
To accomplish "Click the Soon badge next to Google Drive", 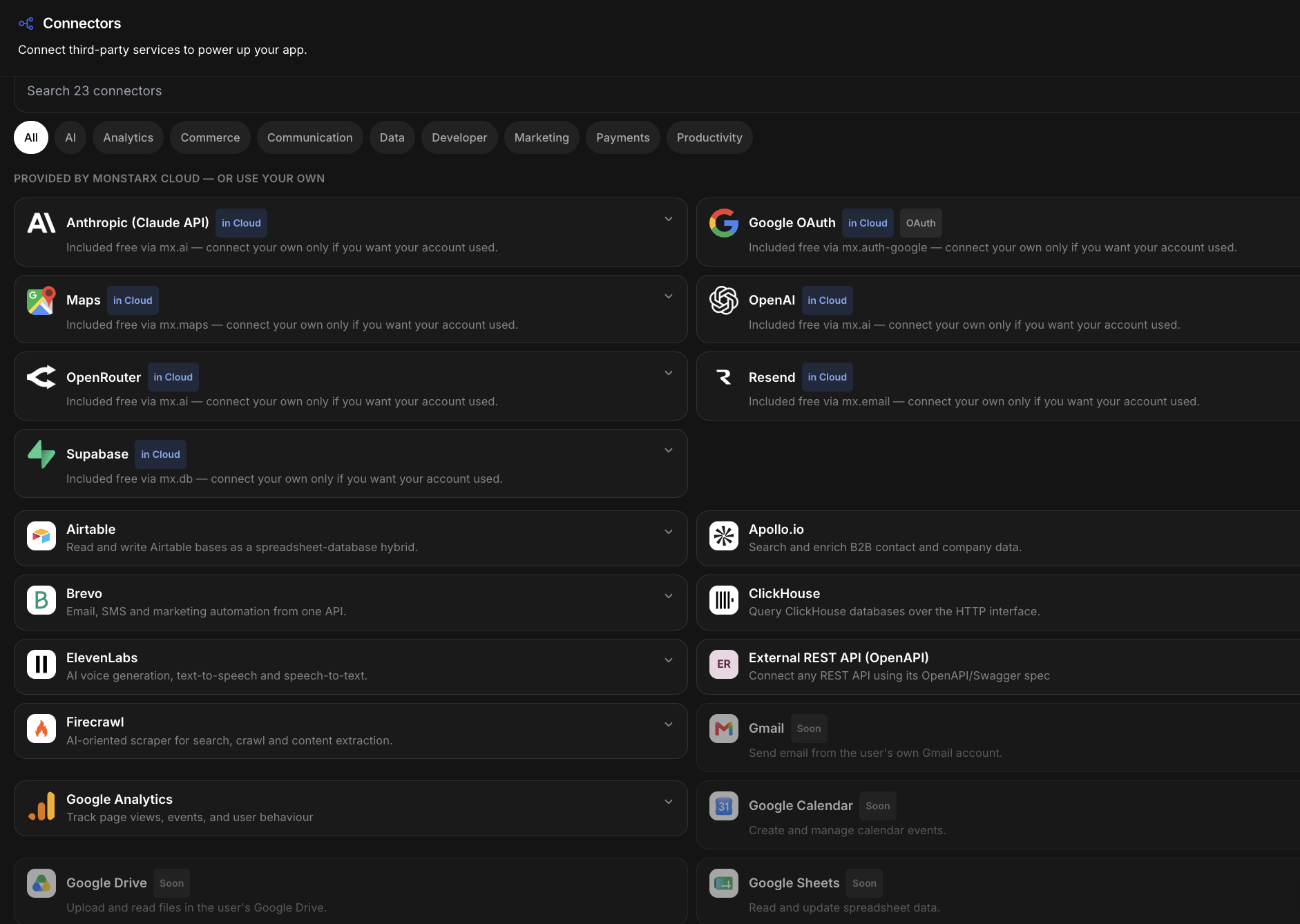I will (x=172, y=883).
